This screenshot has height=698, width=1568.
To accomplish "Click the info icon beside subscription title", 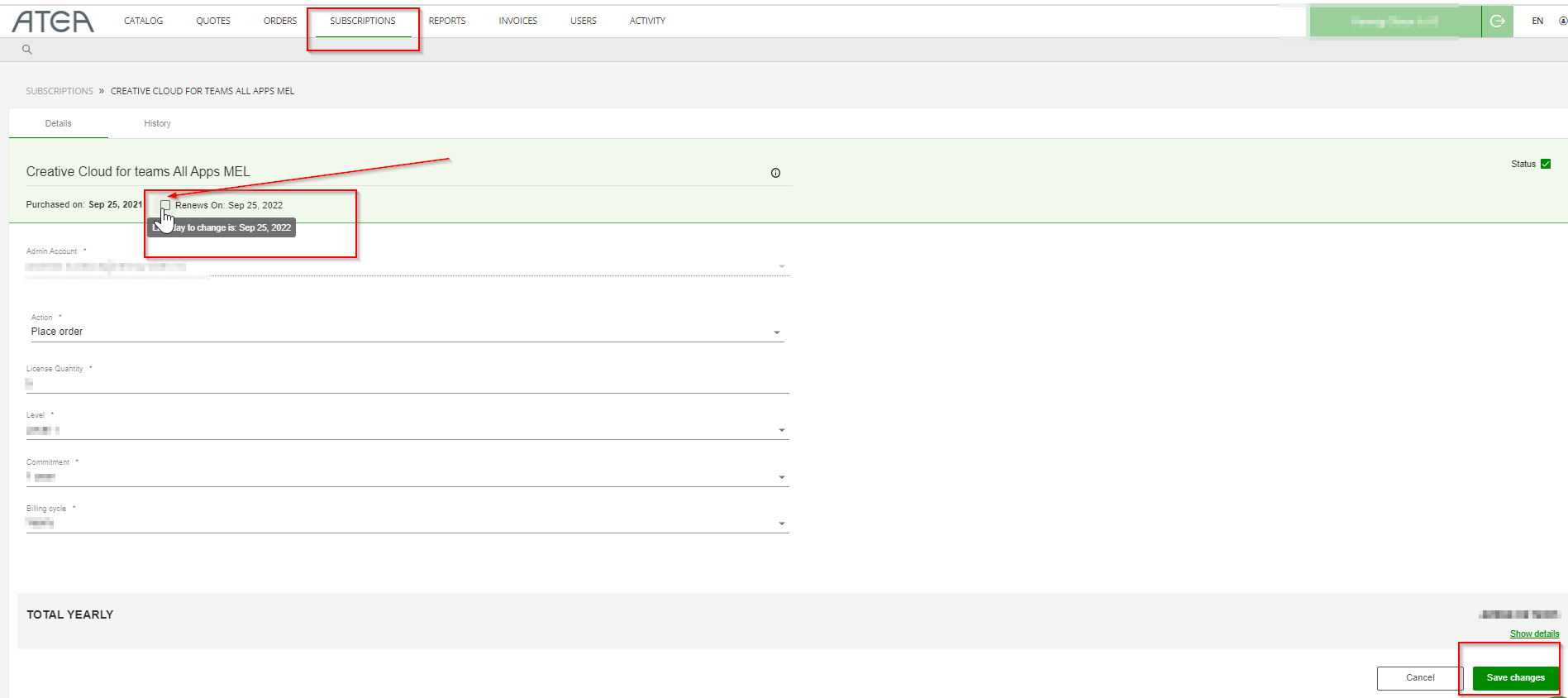I will [775, 173].
